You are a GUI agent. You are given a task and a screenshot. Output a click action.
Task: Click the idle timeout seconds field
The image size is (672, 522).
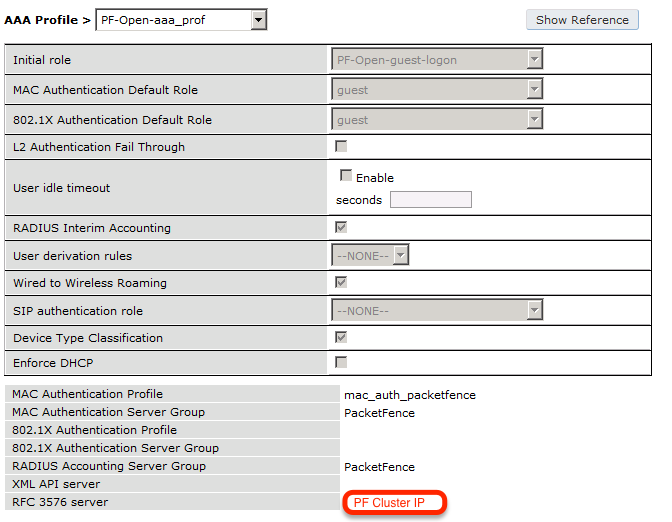430,200
